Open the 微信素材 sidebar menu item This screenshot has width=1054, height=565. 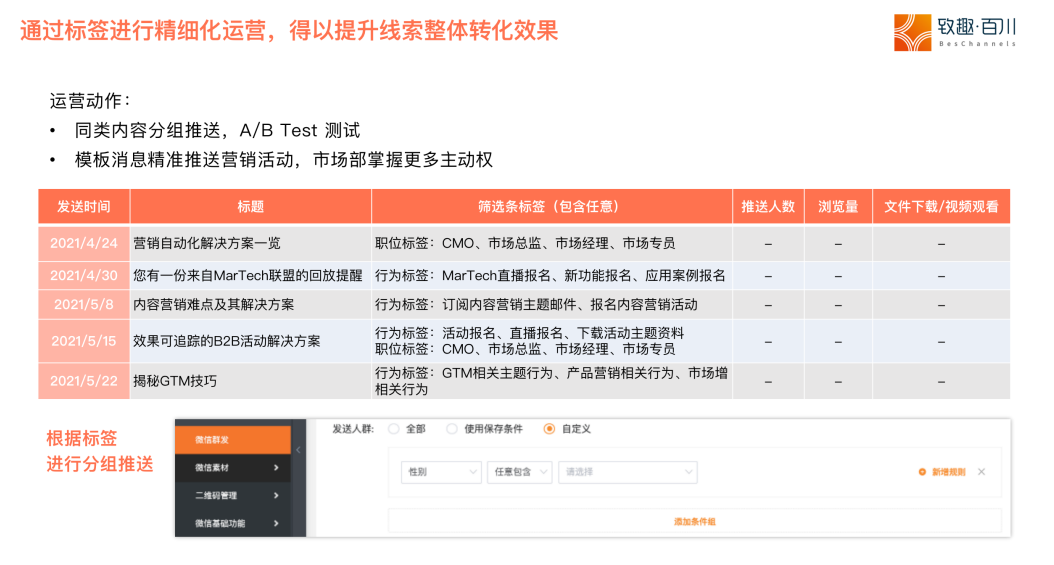pyautogui.click(x=233, y=468)
